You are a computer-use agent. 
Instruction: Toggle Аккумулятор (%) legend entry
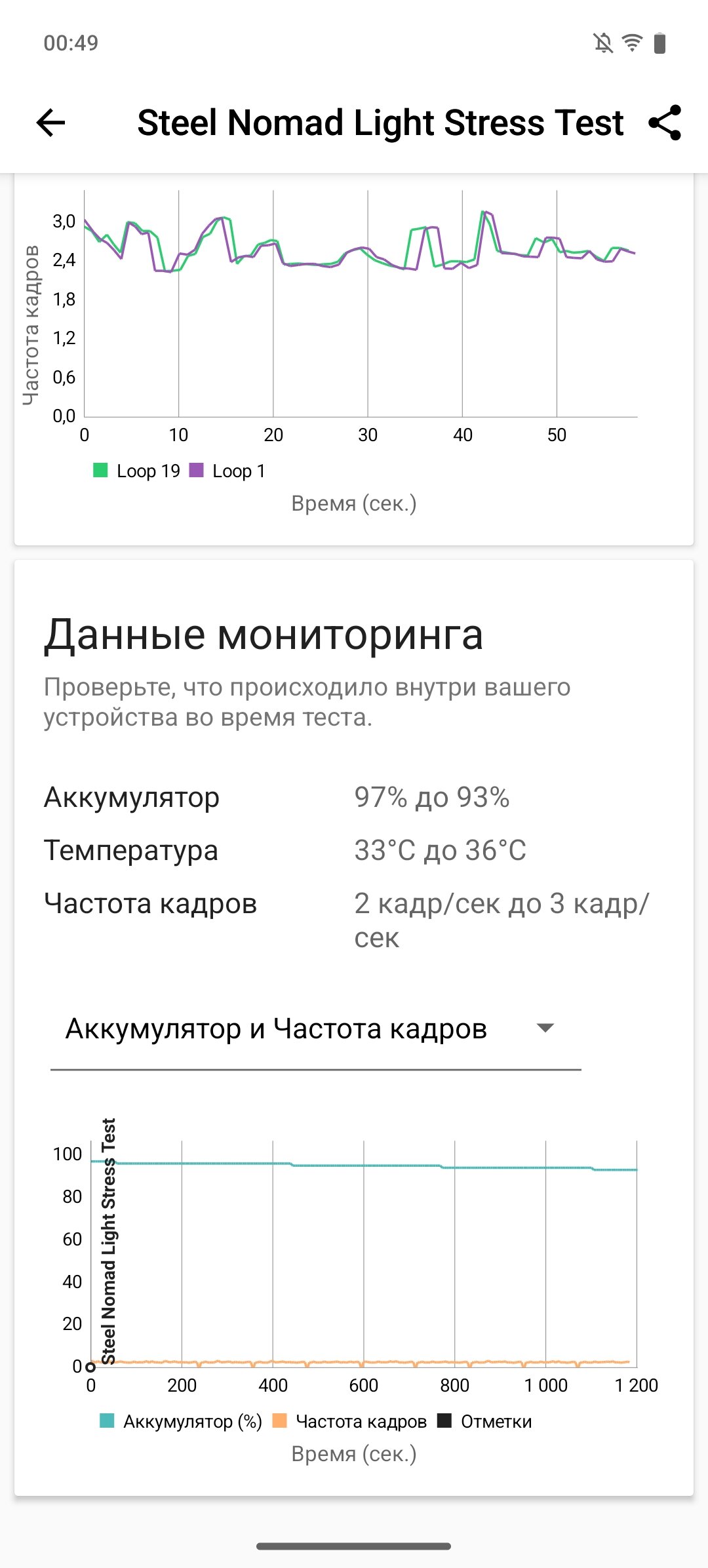coord(181,1421)
